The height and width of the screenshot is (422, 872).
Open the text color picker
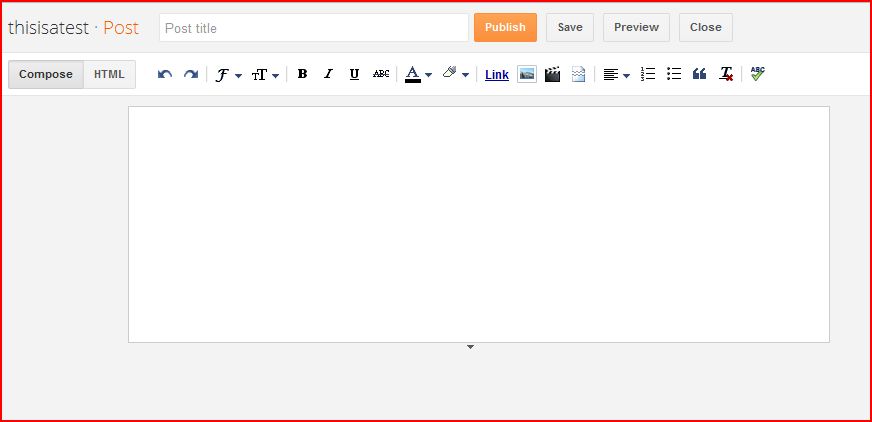(x=418, y=74)
